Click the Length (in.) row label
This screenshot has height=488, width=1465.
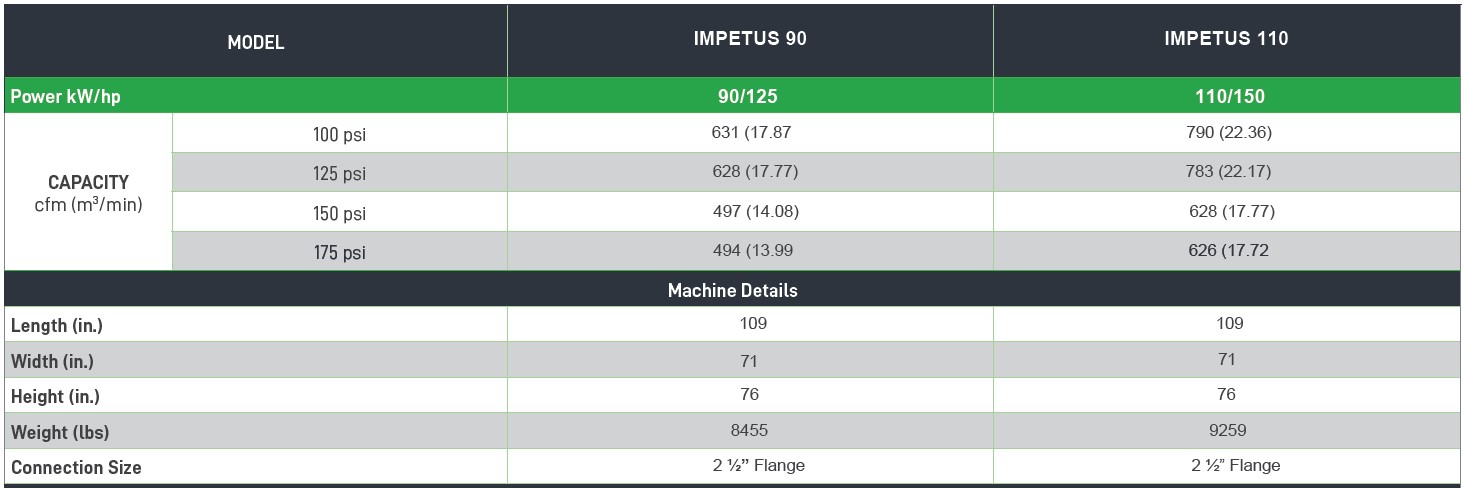click(x=57, y=325)
